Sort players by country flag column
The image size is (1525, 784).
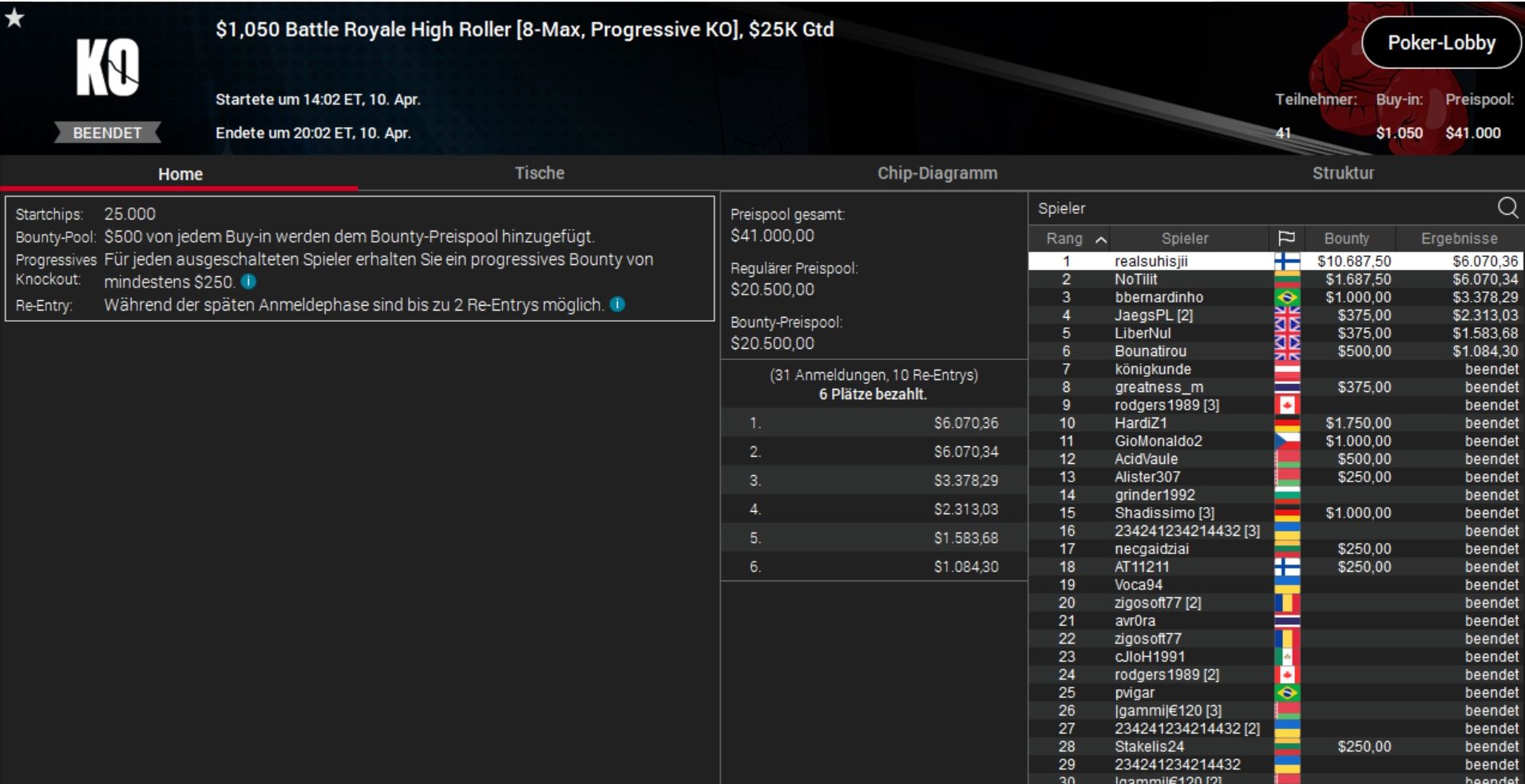1286,238
